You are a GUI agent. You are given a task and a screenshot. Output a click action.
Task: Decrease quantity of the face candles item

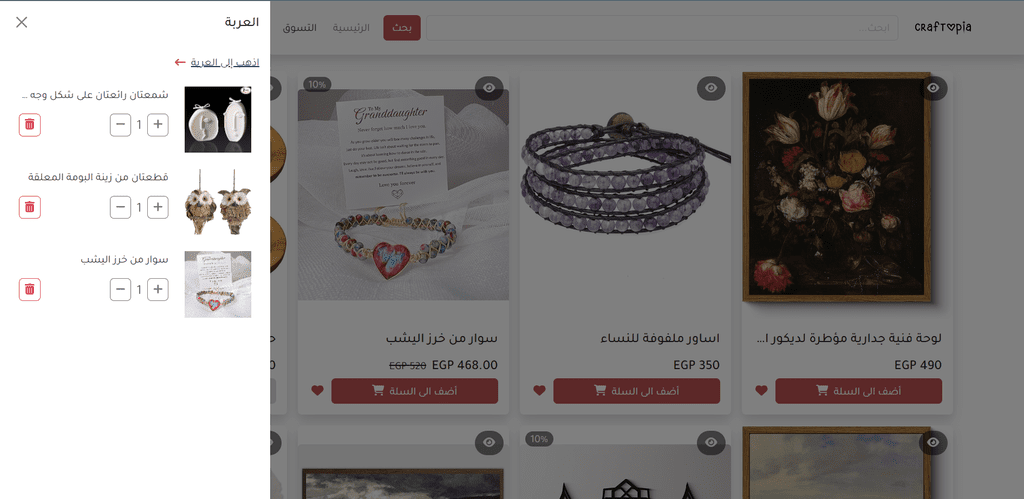point(120,125)
